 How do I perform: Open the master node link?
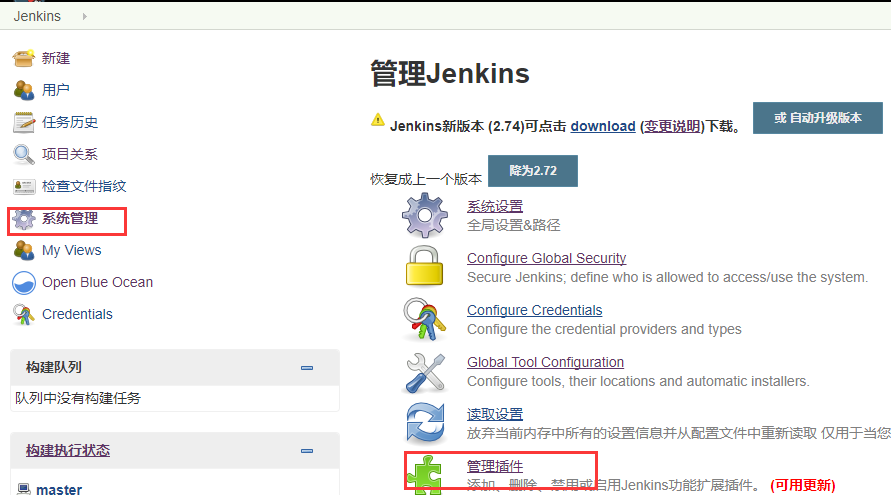pos(59,489)
